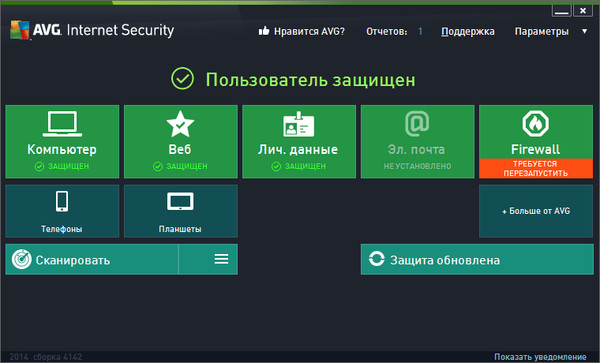Click the radar scan icon next to Сканировать
The image size is (600, 363).
click(x=21, y=259)
